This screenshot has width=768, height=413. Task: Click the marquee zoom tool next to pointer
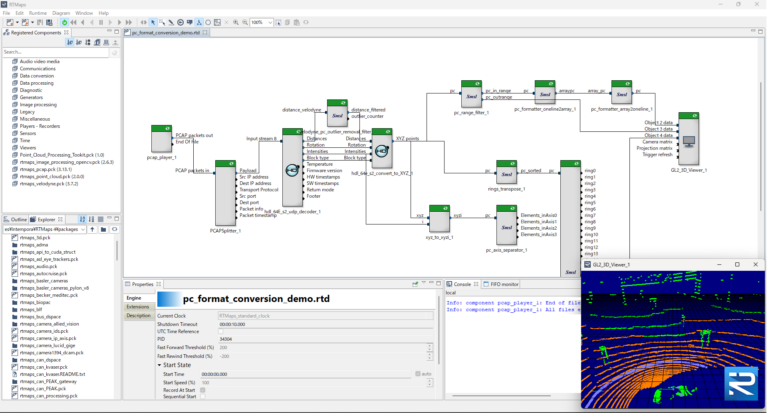162,23
